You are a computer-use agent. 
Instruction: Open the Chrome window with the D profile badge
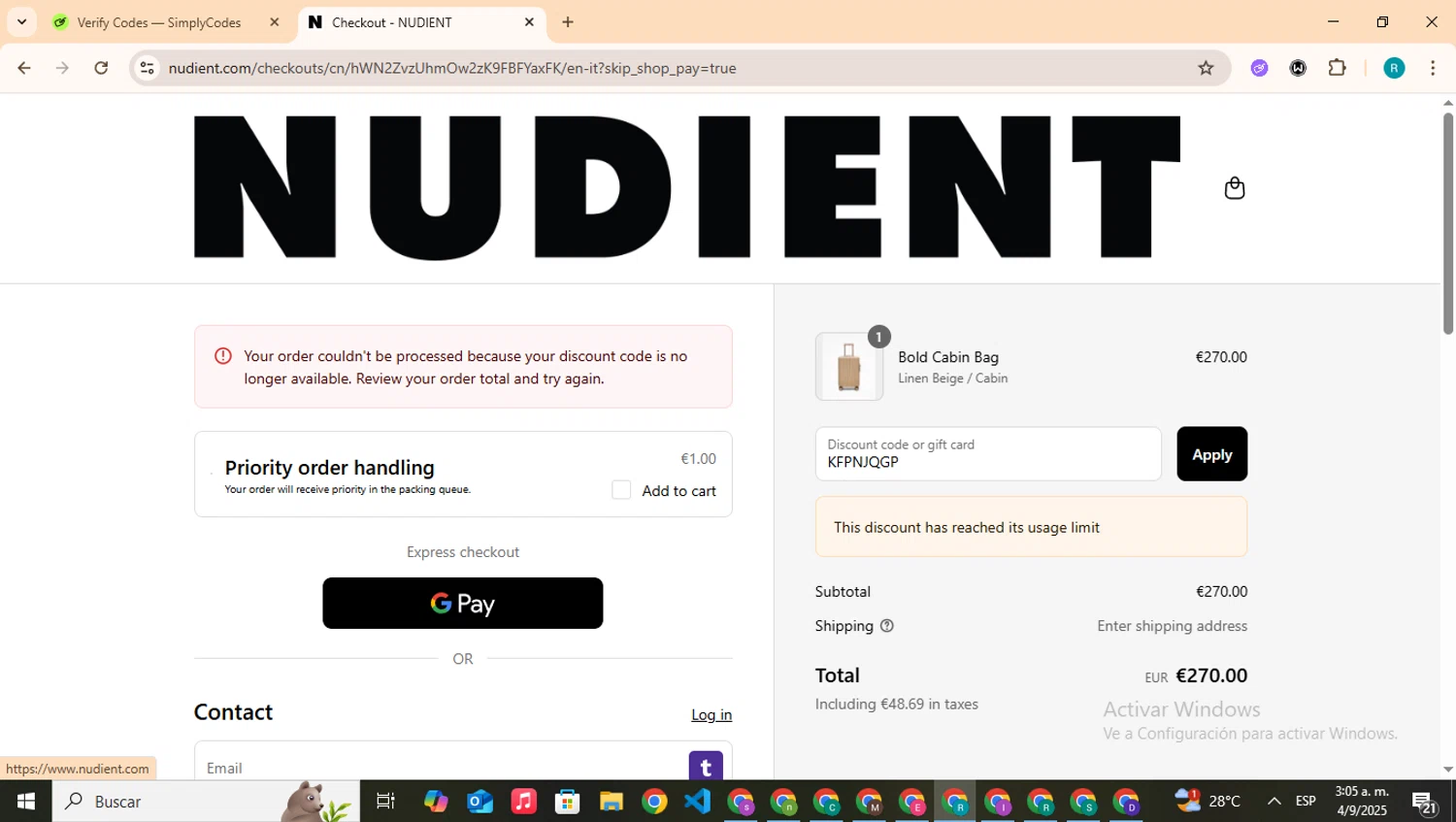(1126, 802)
